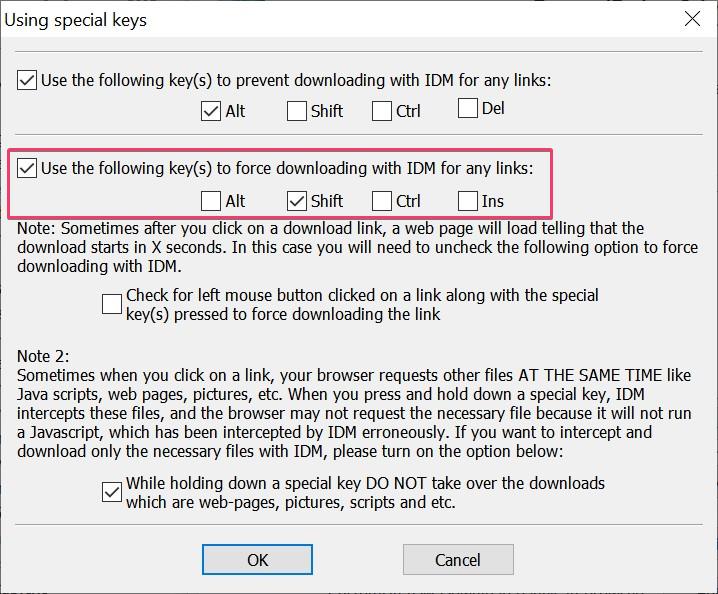Uncheck the DO NOT take over downloads option
Viewport: 718px width, 594px height.
(x=112, y=492)
